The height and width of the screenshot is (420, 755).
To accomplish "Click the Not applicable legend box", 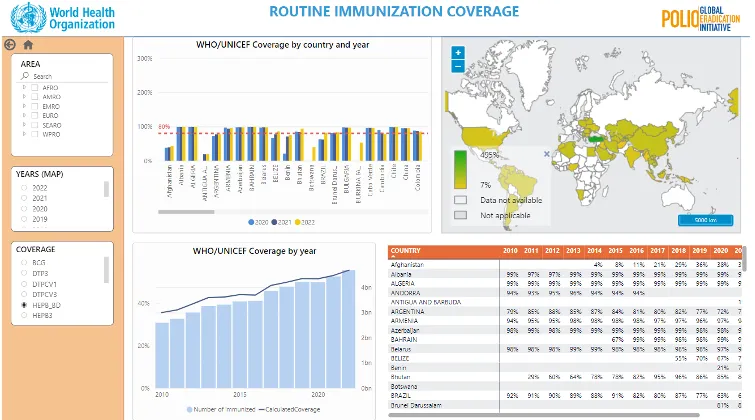I will (460, 215).
